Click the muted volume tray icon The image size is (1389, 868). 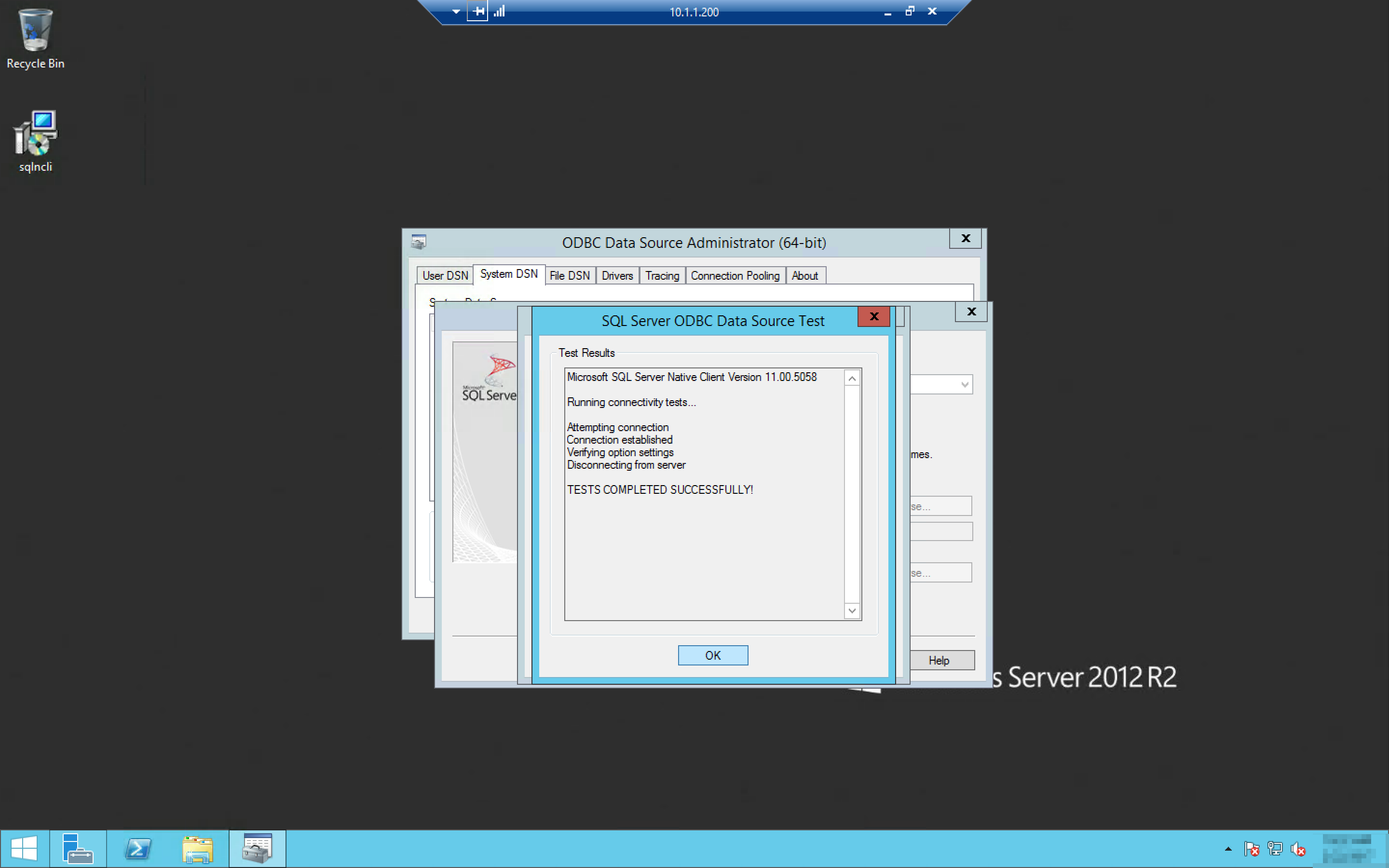(x=1298, y=849)
